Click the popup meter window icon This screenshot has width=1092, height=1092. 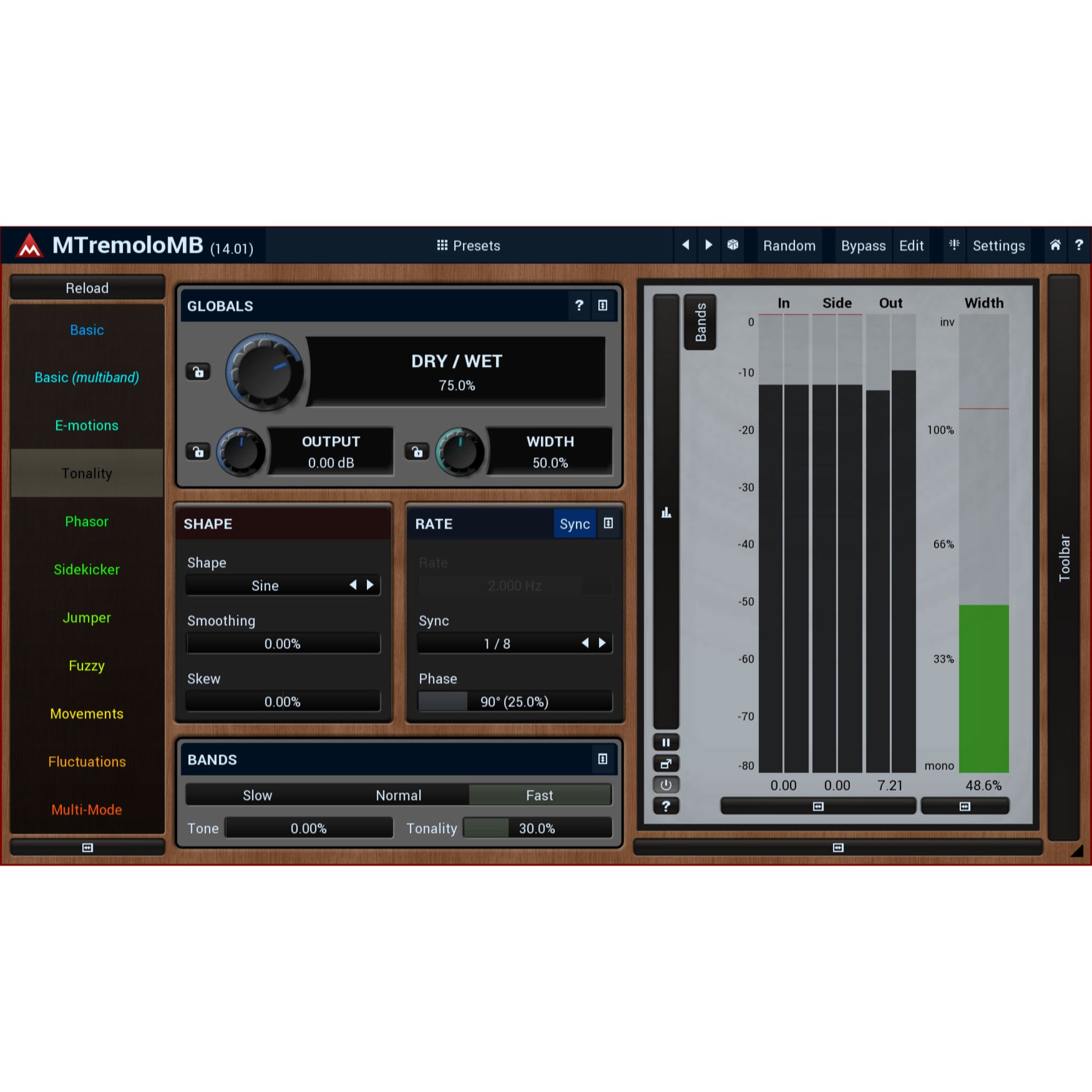point(666,764)
